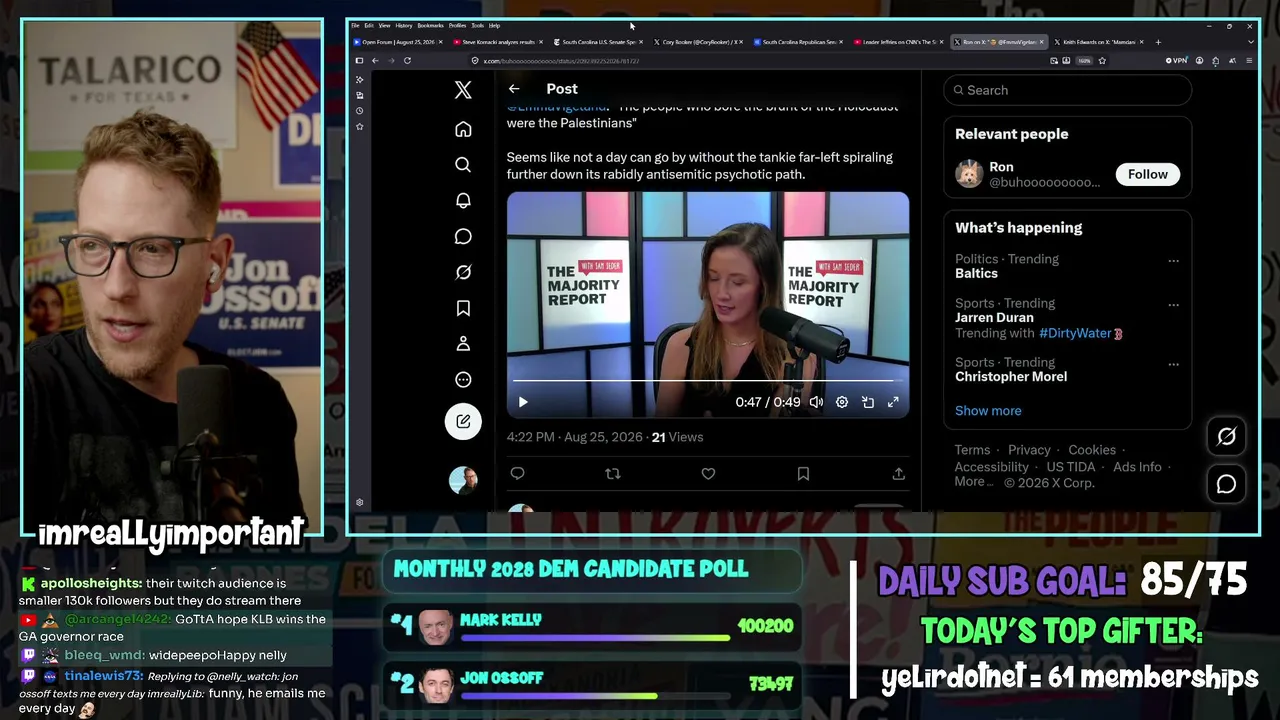
Task: Bookmark the page with the toolbar star
Action: [1102, 61]
